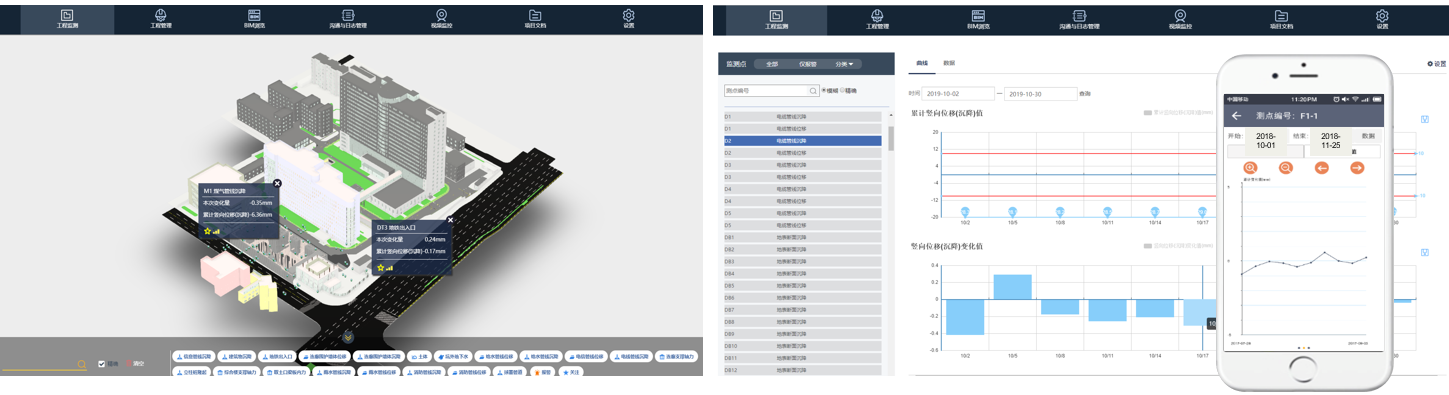This screenshot has height=395, width=1449.
Task: Select the 全部 filter tab
Action: pos(772,64)
